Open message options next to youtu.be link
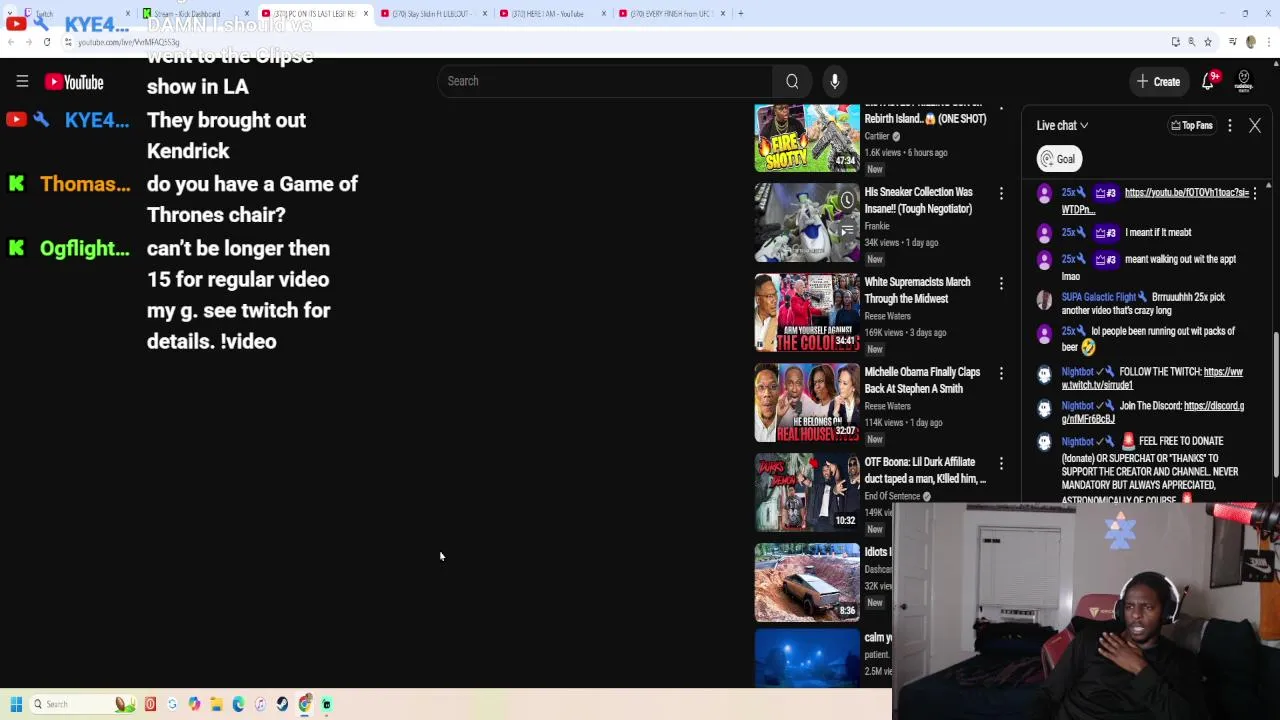The width and height of the screenshot is (1280, 720). pos(1255,193)
